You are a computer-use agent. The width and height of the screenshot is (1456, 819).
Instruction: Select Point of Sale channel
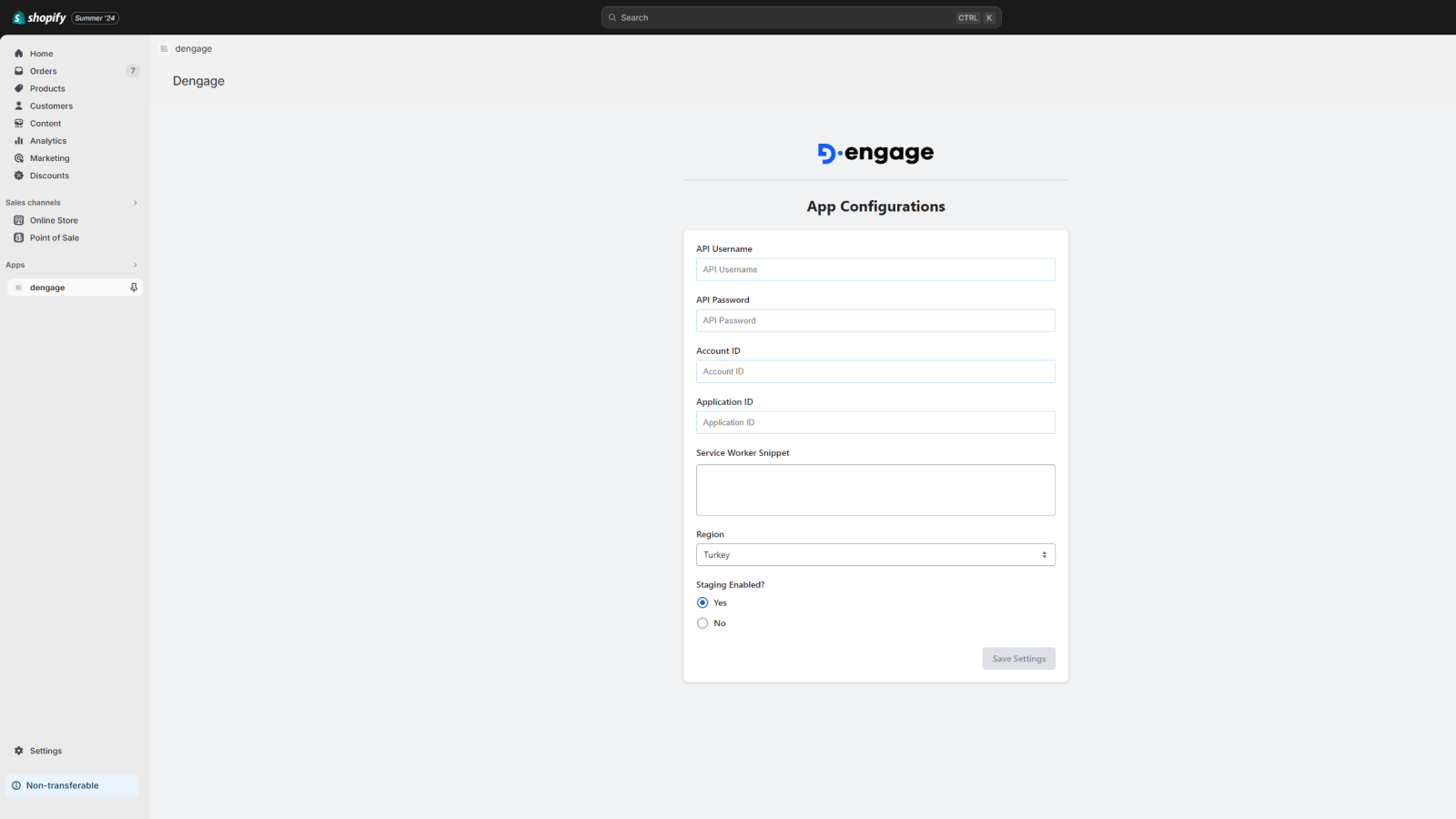coord(56,238)
